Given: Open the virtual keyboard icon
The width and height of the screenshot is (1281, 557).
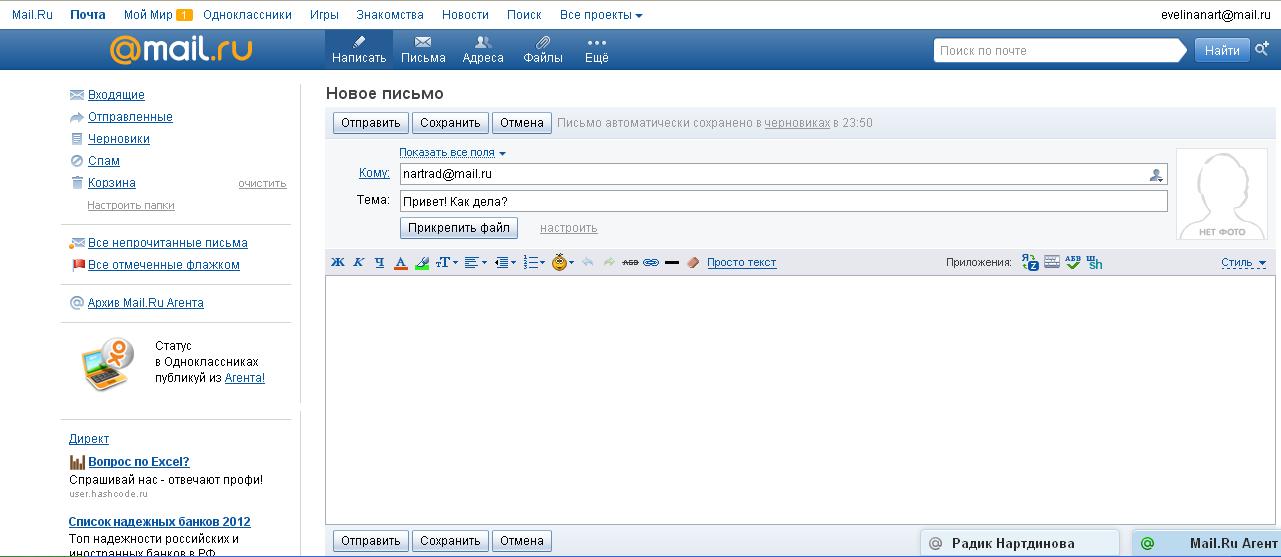Looking at the screenshot, I should click(x=1052, y=262).
